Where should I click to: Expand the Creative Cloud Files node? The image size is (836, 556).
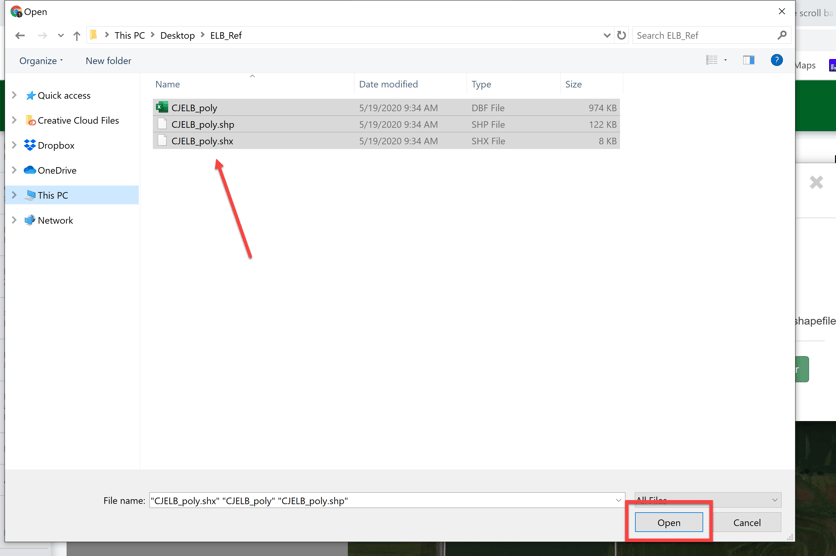tap(14, 120)
